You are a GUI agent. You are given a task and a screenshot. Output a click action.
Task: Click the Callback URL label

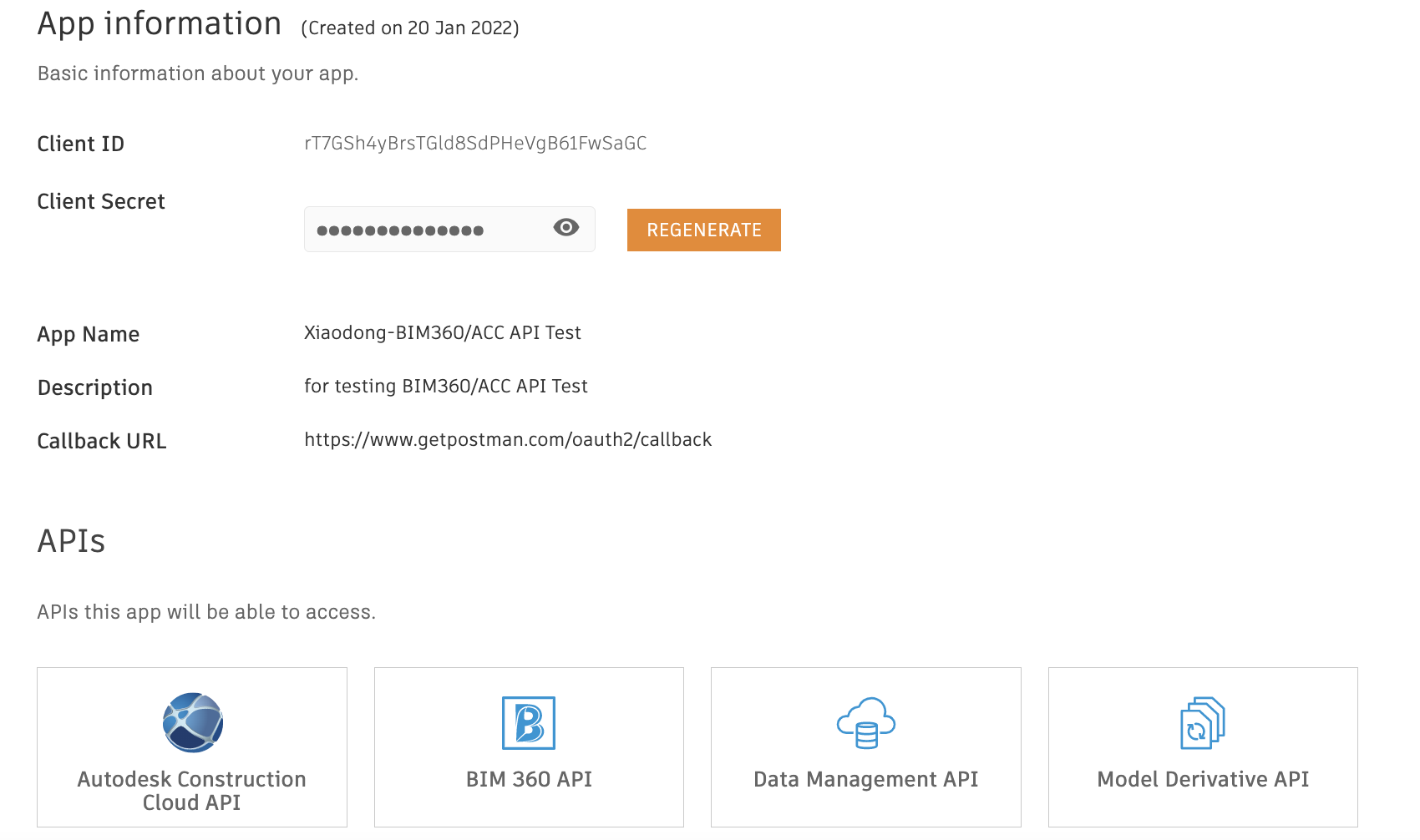102,442
